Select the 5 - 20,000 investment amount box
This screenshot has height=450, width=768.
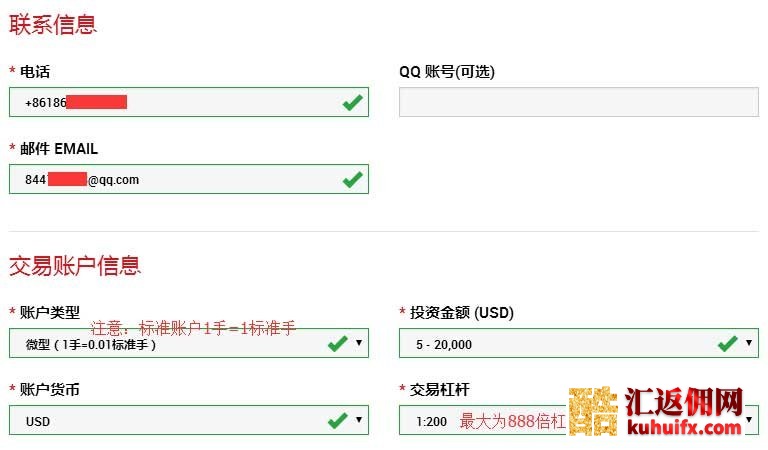tap(560, 344)
